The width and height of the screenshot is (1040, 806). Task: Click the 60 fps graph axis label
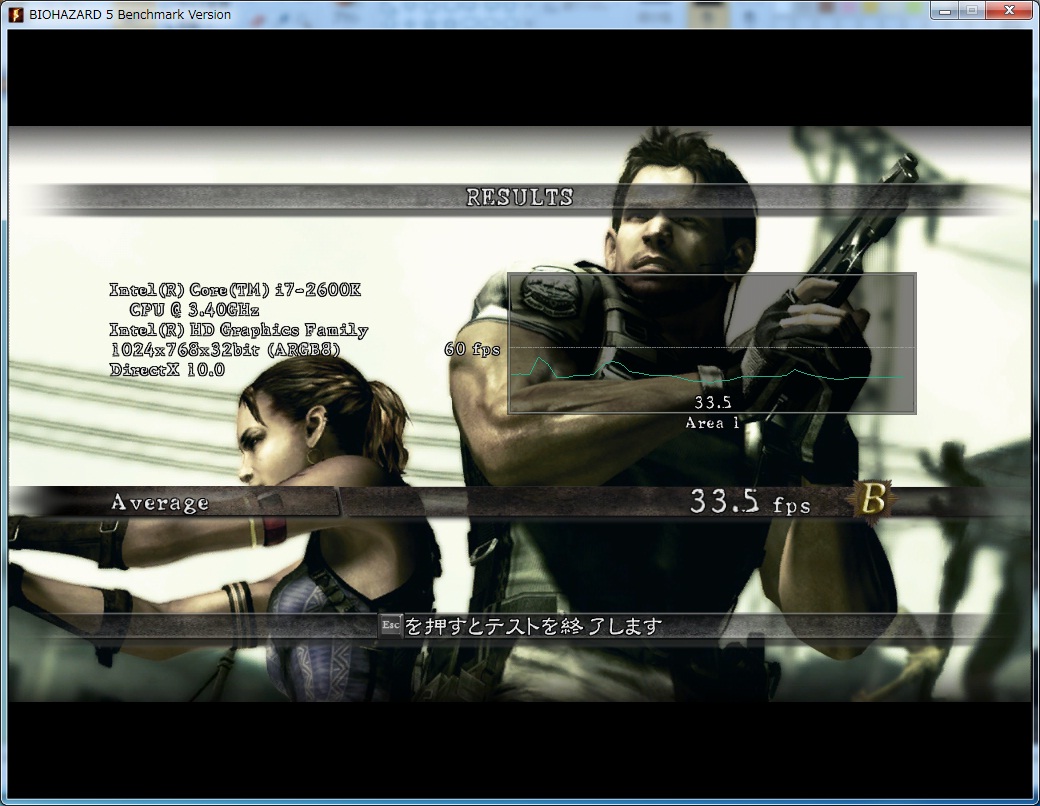coord(472,349)
